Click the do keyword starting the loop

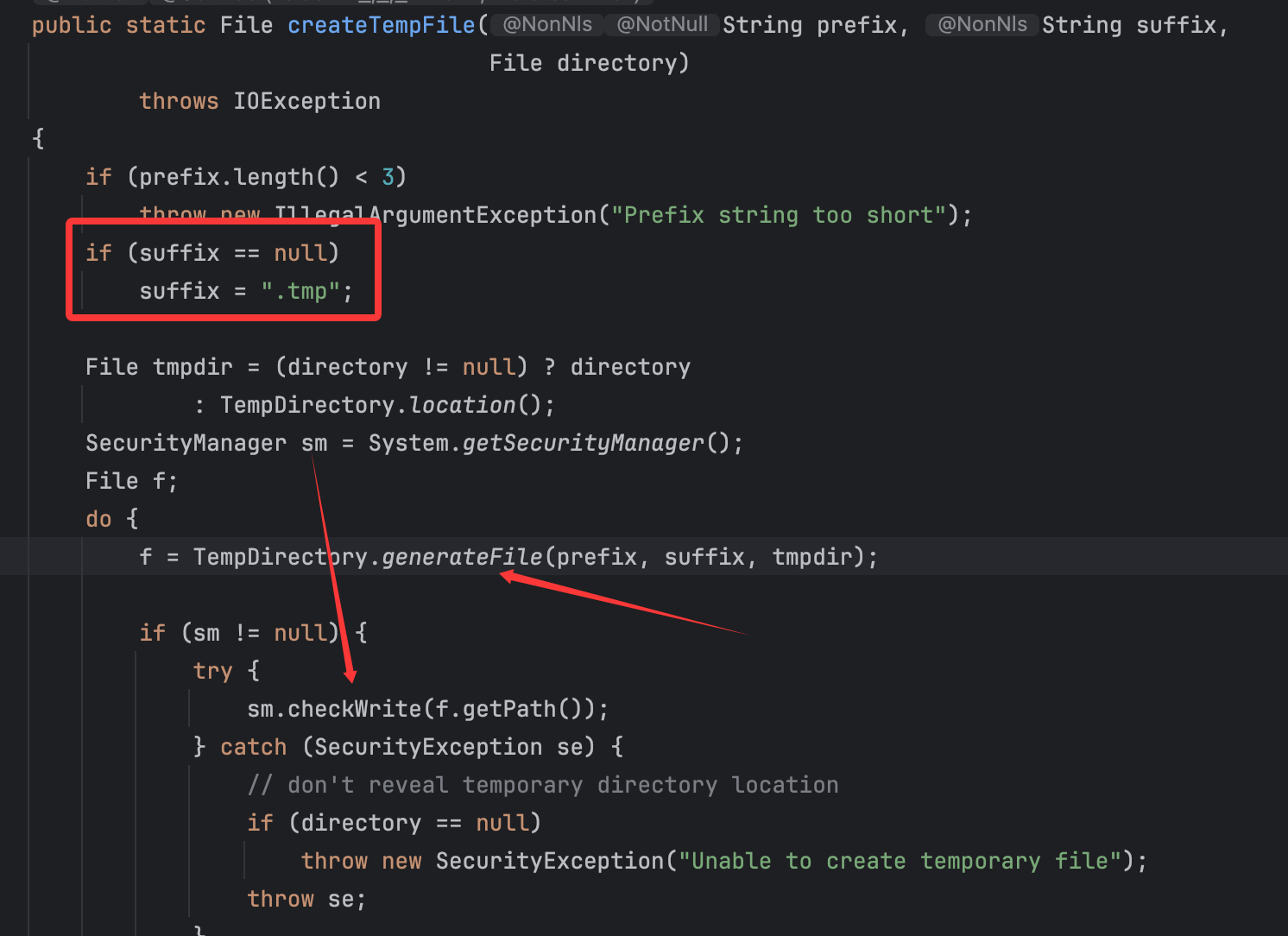pos(98,519)
